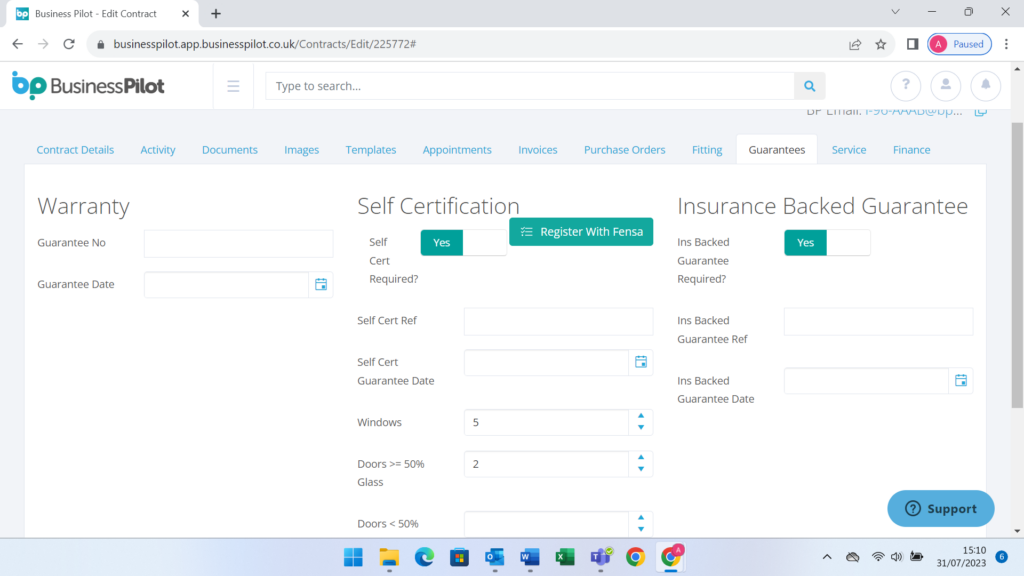Bookmark this page with star icon
The image size is (1024, 576).
point(881,44)
